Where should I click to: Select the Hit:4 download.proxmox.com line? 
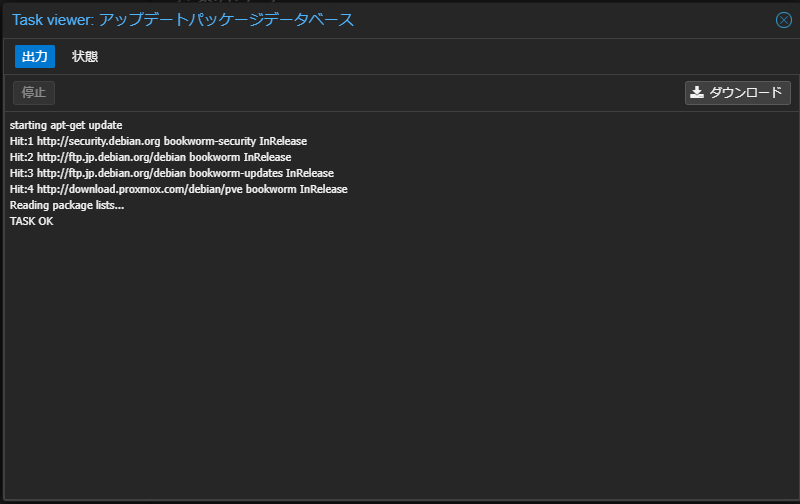click(179, 189)
